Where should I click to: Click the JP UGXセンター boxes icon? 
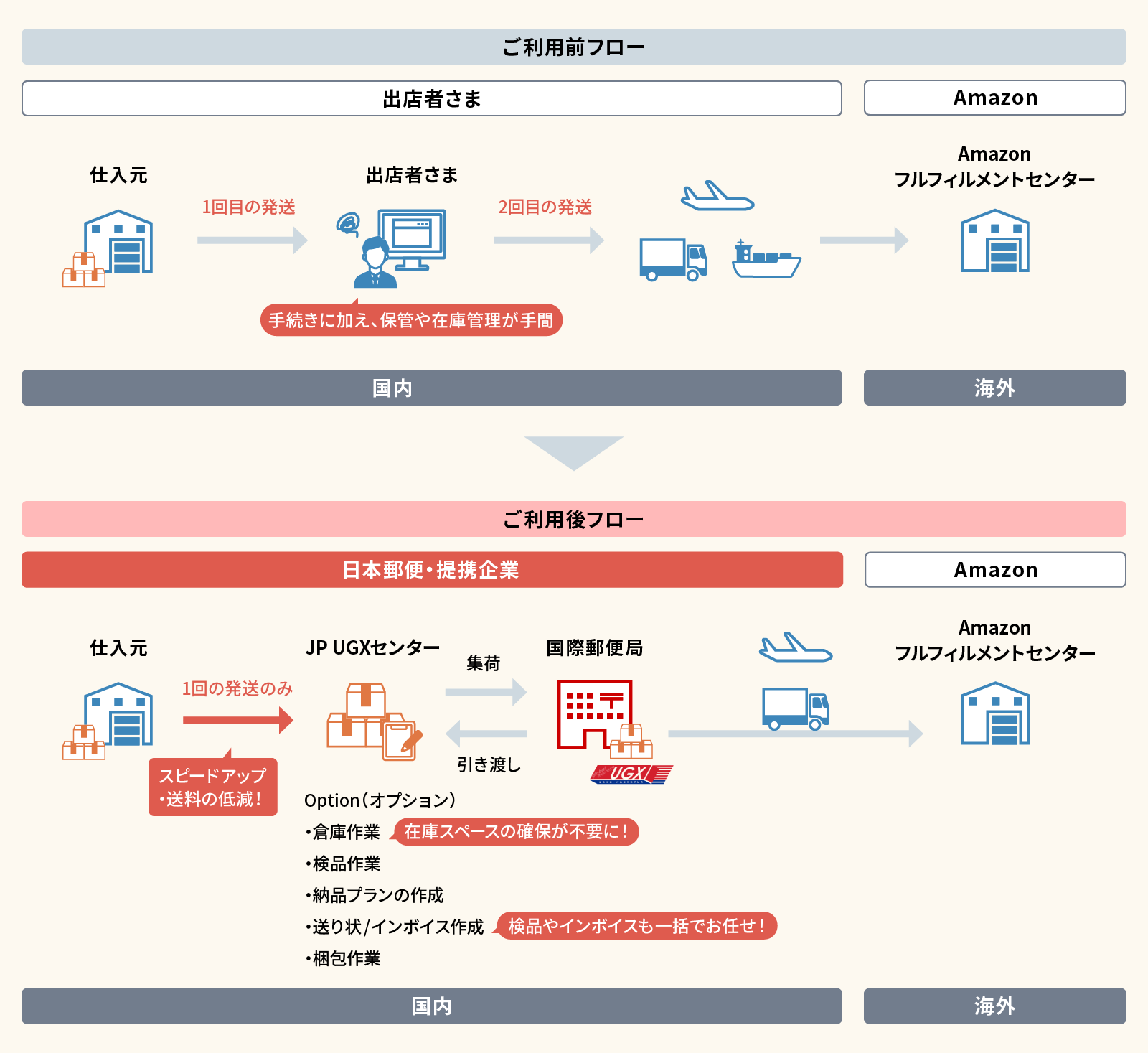coord(375,721)
